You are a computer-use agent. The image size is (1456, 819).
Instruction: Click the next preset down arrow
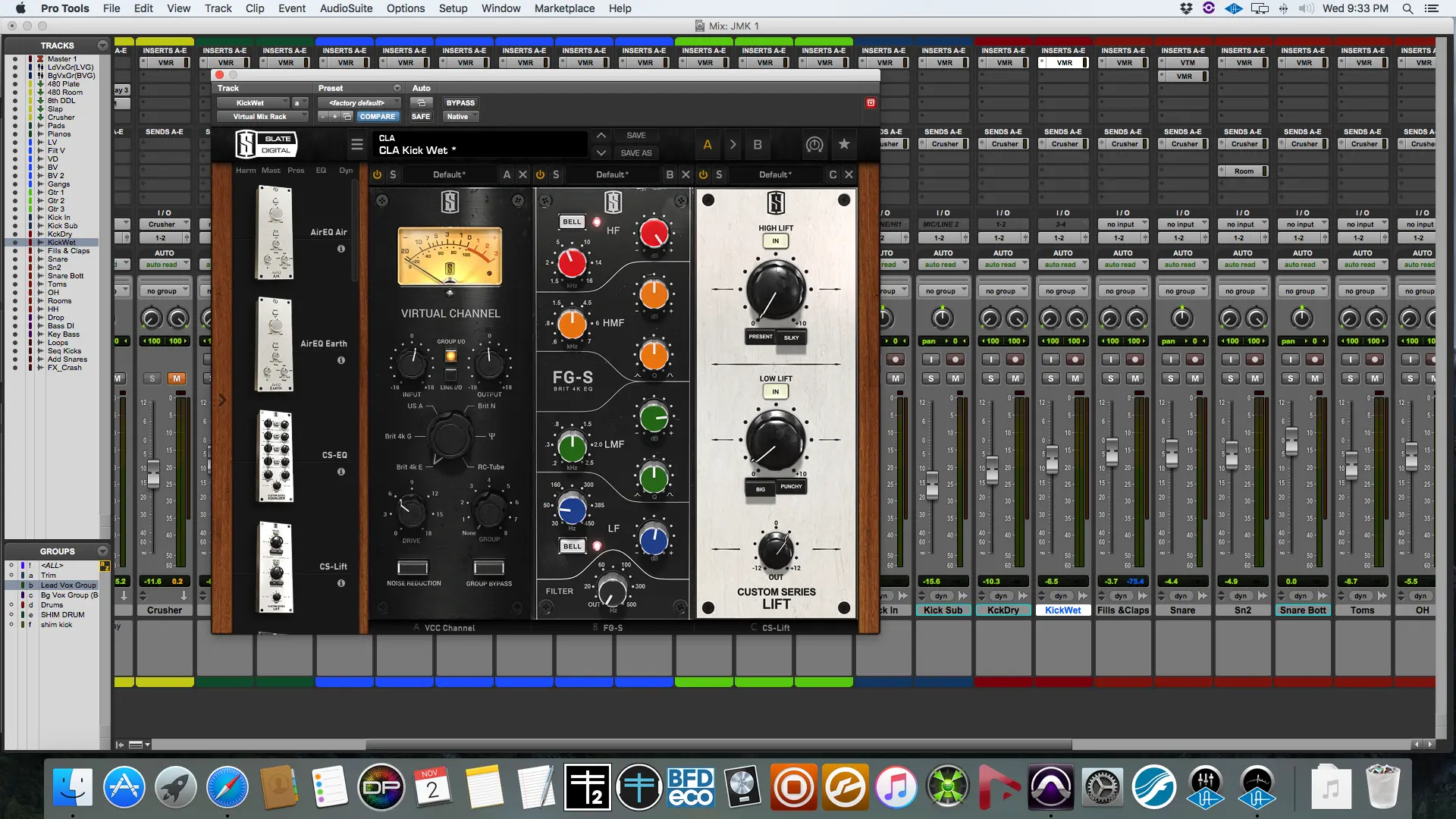coord(601,152)
